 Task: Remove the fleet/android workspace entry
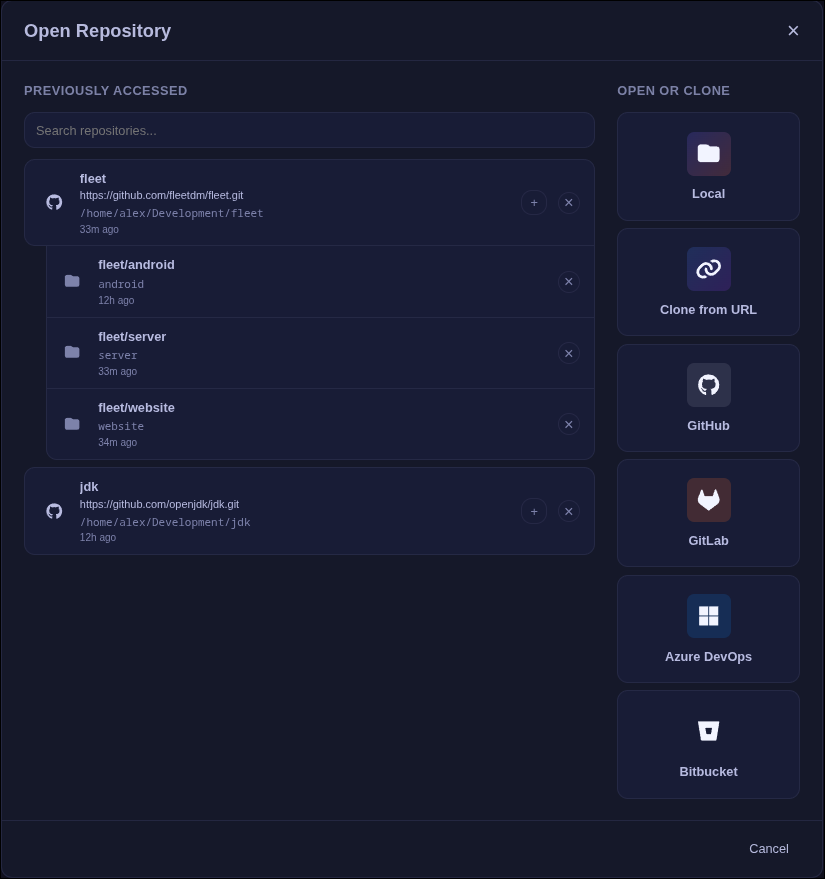click(568, 281)
